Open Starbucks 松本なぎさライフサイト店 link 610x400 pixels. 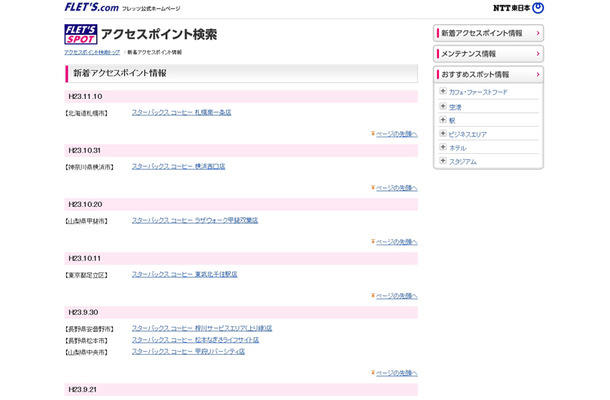(x=195, y=340)
